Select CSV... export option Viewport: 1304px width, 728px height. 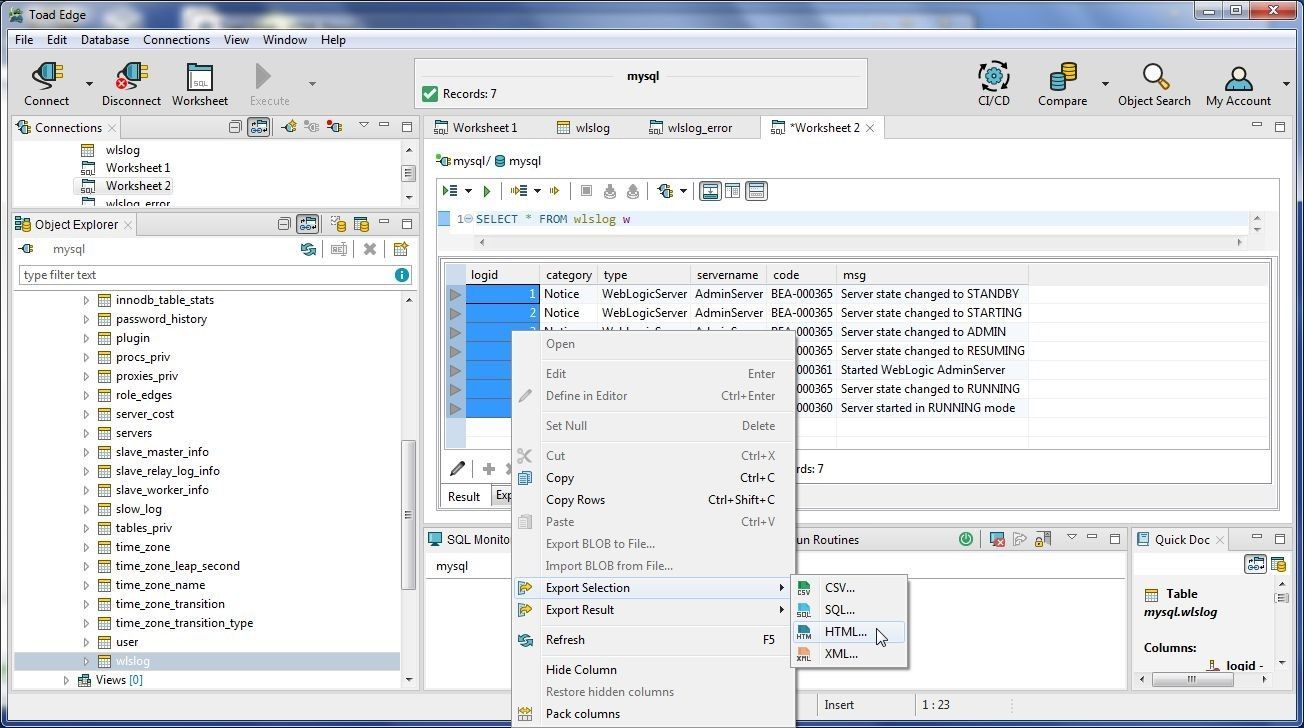[x=849, y=588]
